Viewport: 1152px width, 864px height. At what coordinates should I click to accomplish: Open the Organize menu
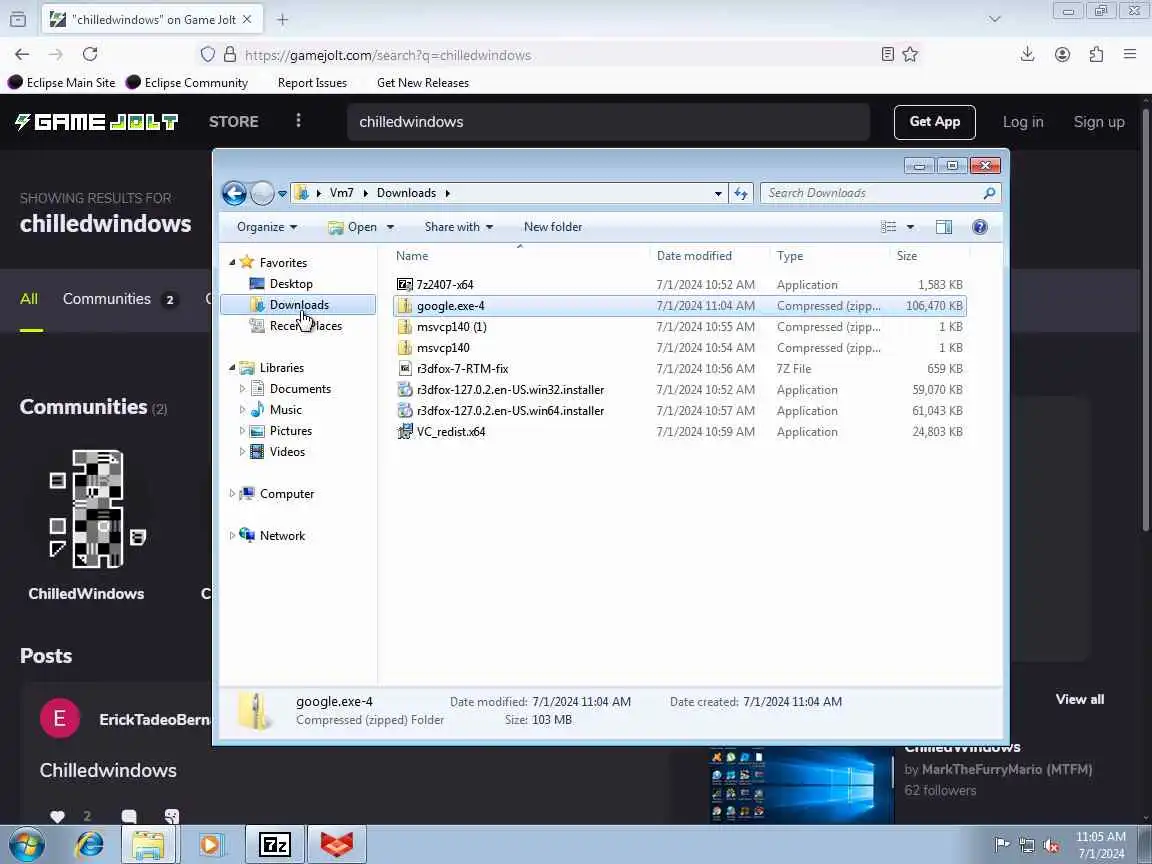(x=267, y=227)
